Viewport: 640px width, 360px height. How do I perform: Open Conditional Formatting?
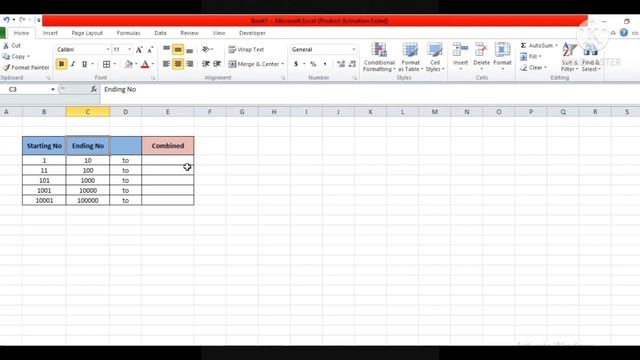379,57
